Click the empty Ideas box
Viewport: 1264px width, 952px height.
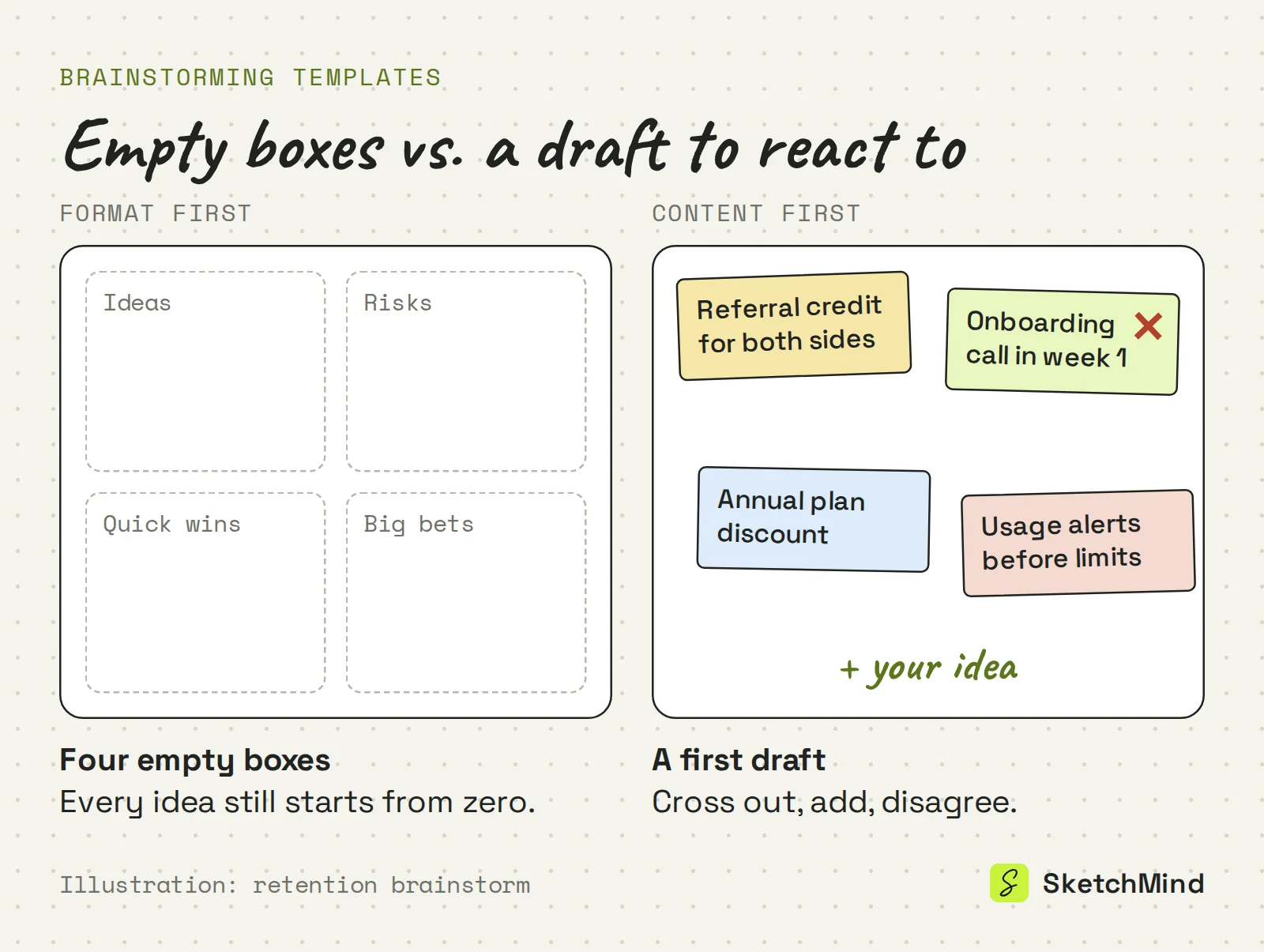pos(205,371)
